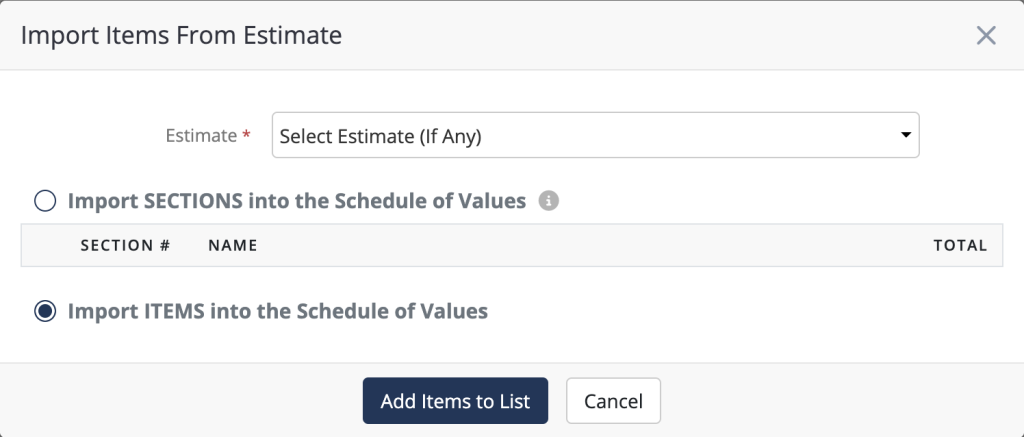Click the word SECTIONS in the first radio label
1024x437 pixels.
193,201
